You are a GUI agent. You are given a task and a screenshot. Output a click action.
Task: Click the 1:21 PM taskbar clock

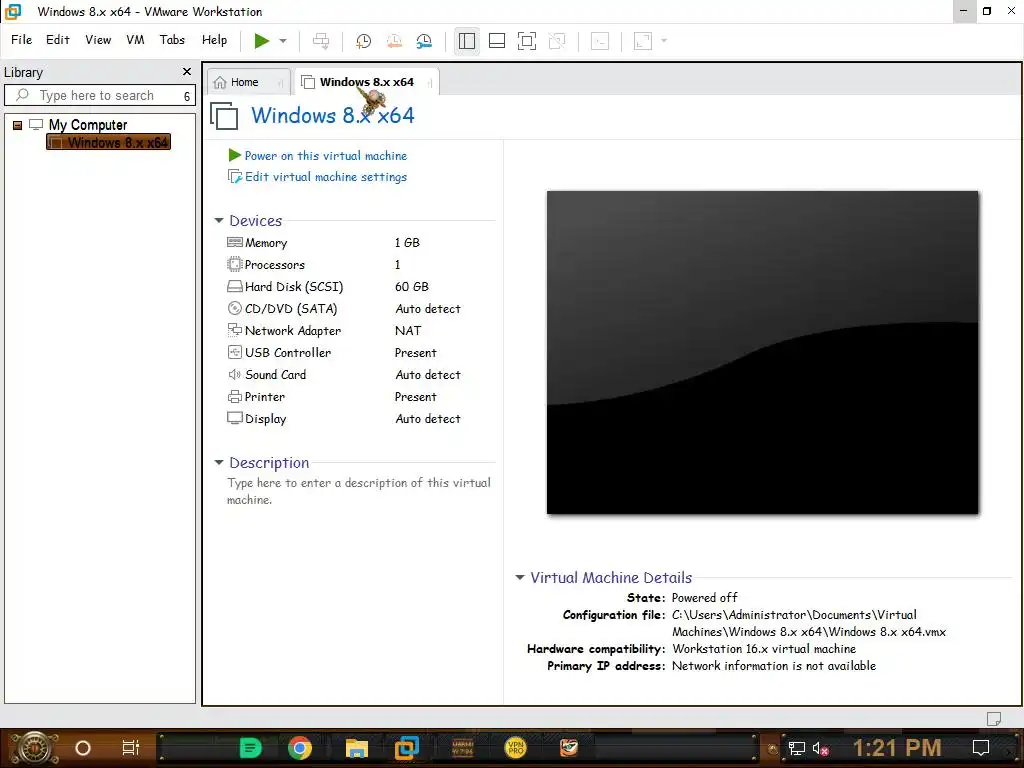(x=897, y=748)
